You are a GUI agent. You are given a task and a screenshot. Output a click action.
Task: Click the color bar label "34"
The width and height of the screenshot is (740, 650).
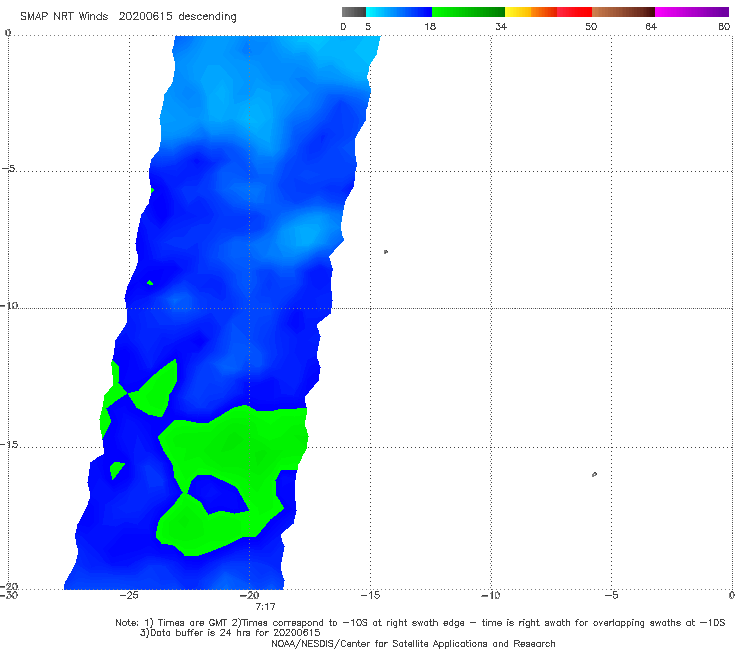click(501, 27)
